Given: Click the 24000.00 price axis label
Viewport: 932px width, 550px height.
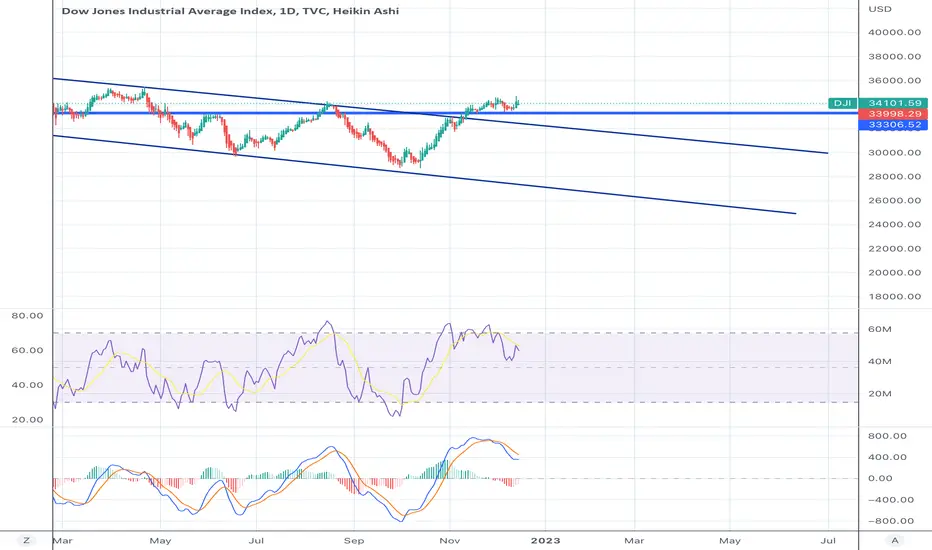Looking at the screenshot, I should click(895, 224).
